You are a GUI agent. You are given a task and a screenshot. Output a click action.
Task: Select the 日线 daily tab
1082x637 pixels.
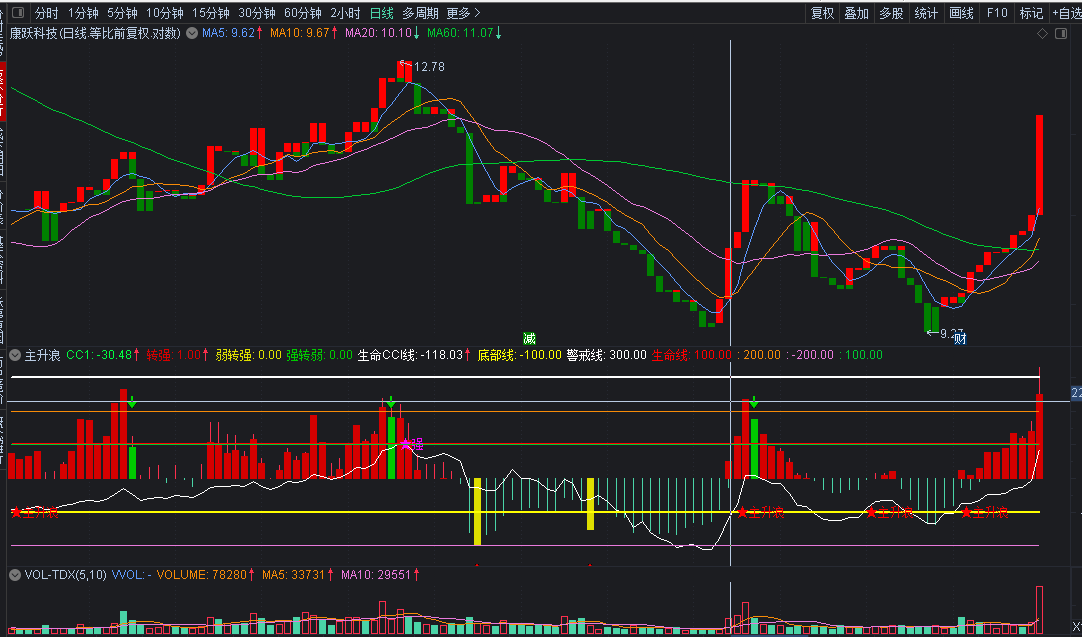click(x=382, y=13)
